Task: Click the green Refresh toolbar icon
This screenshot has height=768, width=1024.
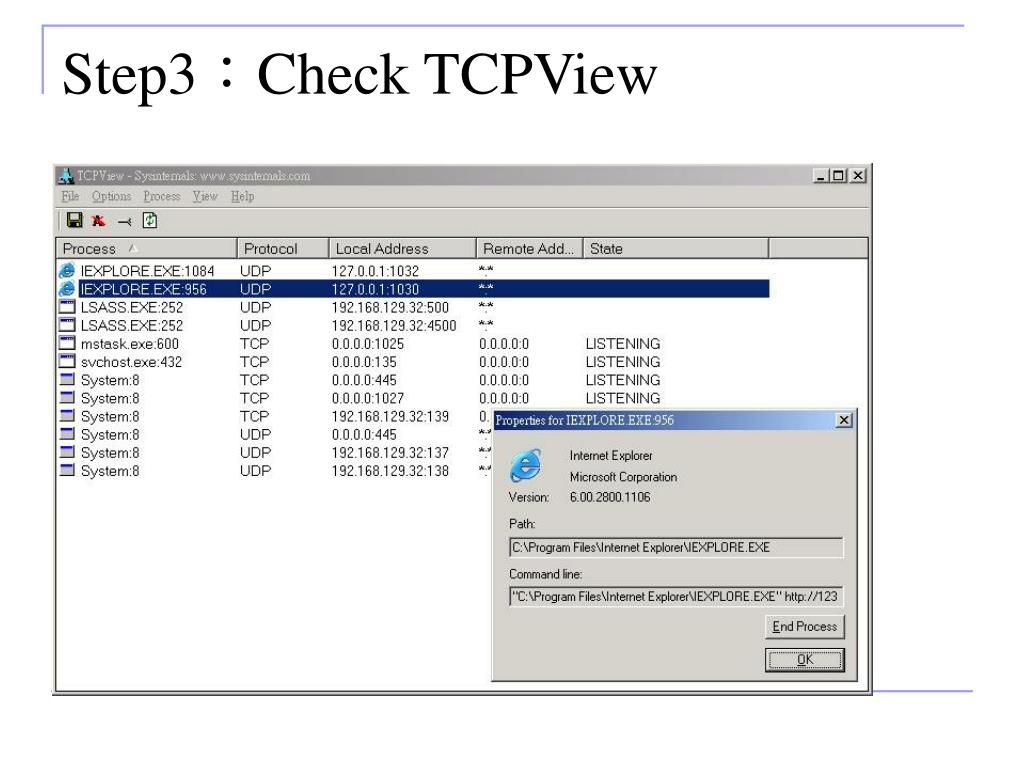Action: point(150,221)
